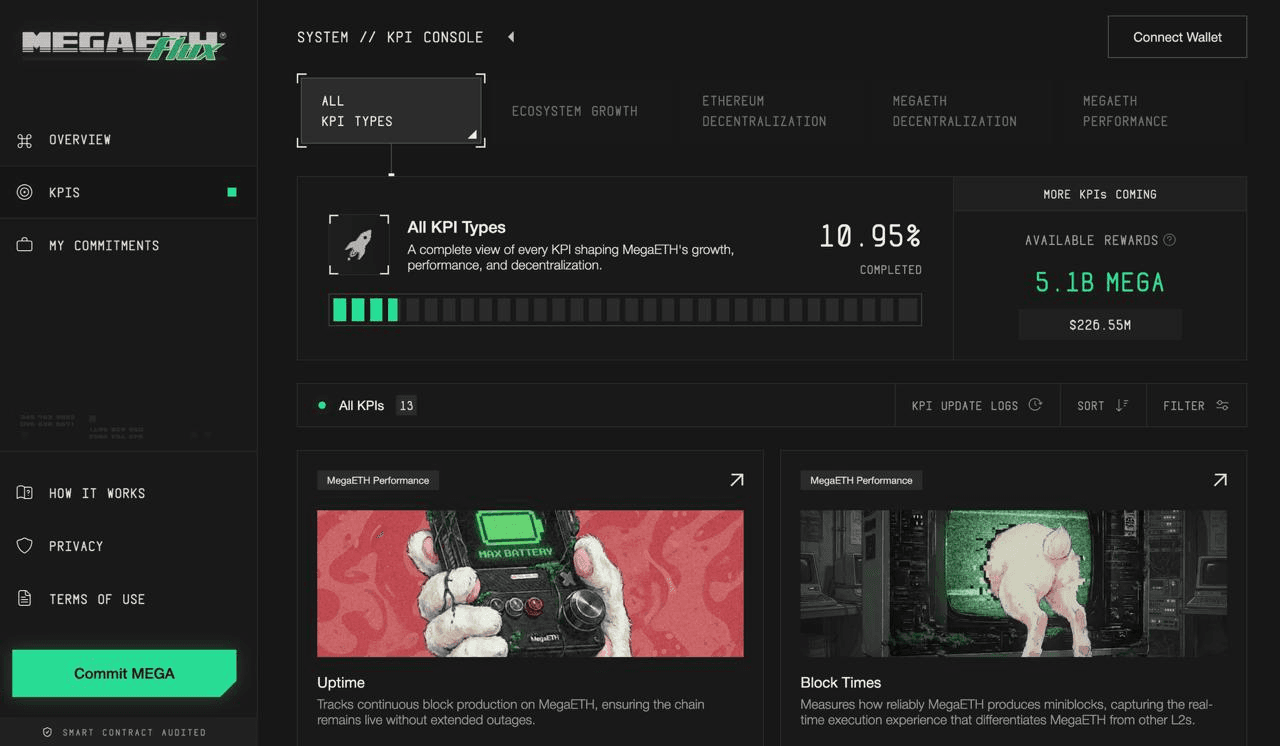Click the All KPIs count badge 13
This screenshot has width=1280, height=746.
click(406, 406)
